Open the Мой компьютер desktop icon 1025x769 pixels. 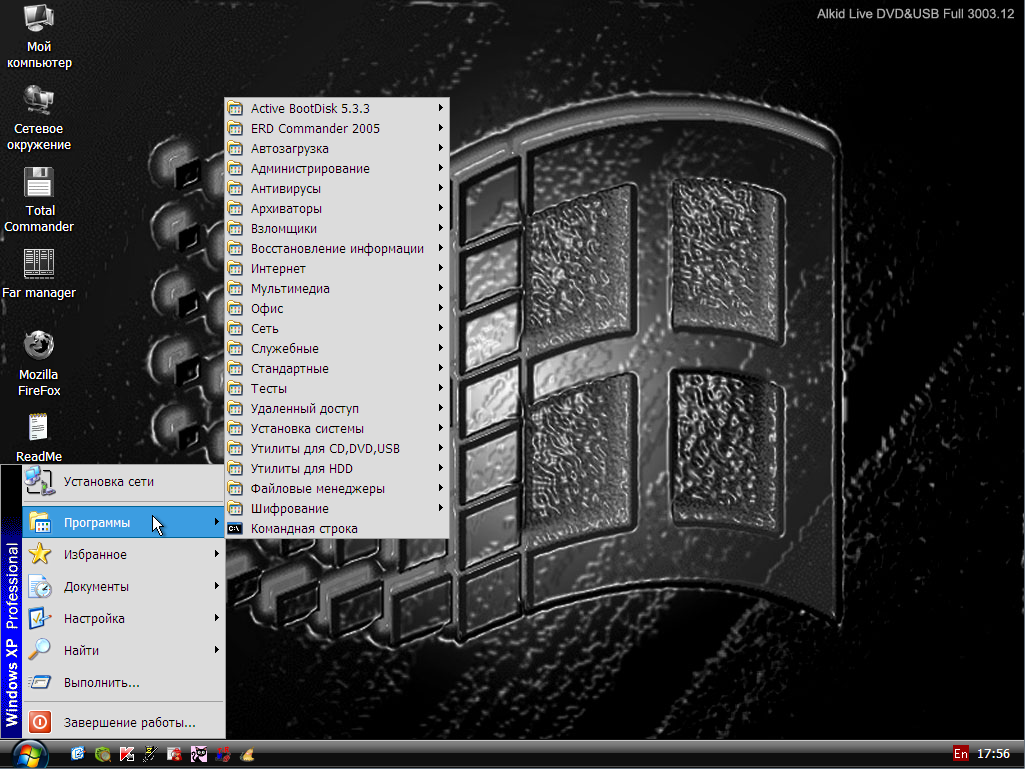point(39,20)
